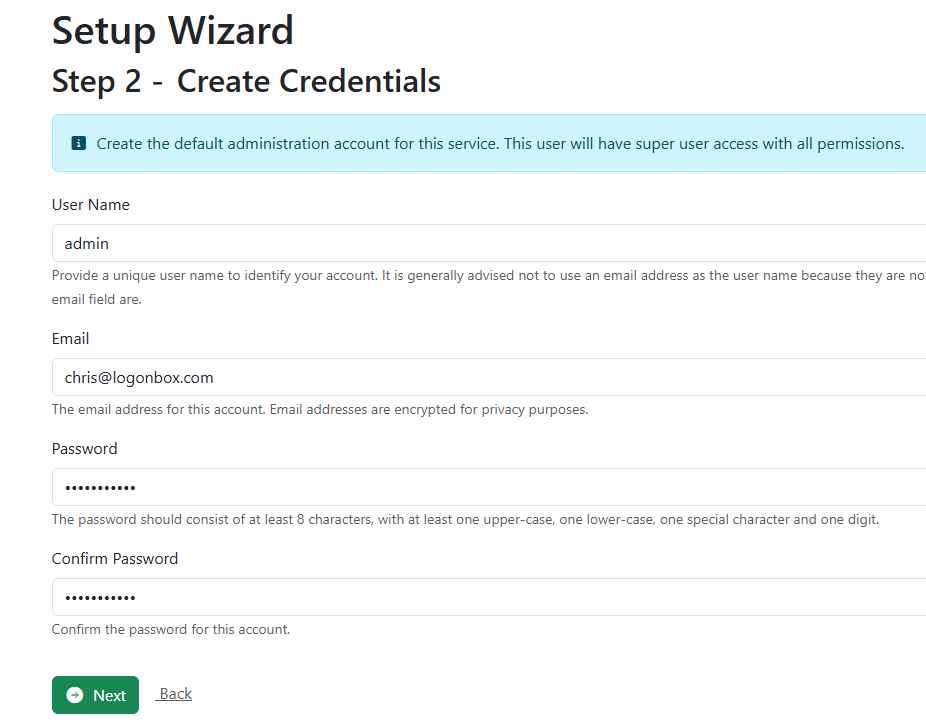Screen dimensions: 926x725
Task: Click the Email field label
Action: 70,339
